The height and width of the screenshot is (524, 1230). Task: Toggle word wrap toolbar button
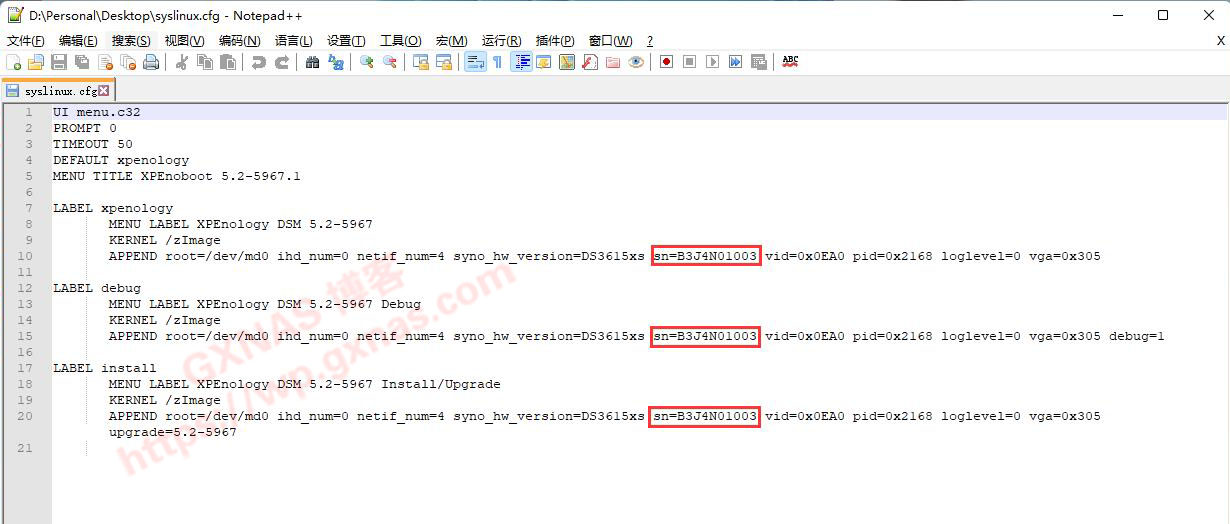[x=474, y=62]
